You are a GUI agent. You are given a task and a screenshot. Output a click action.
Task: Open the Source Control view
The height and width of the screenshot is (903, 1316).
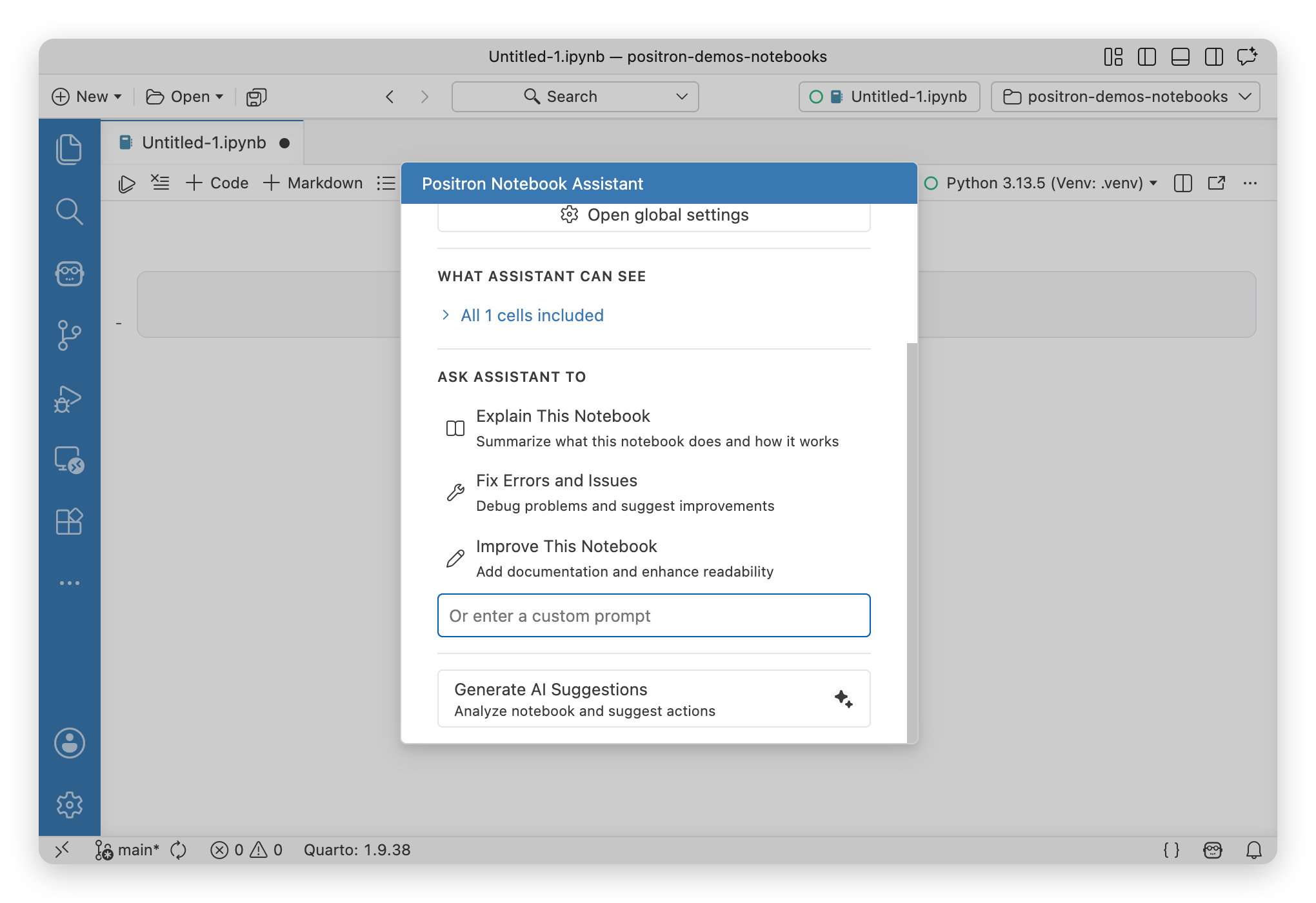click(69, 335)
